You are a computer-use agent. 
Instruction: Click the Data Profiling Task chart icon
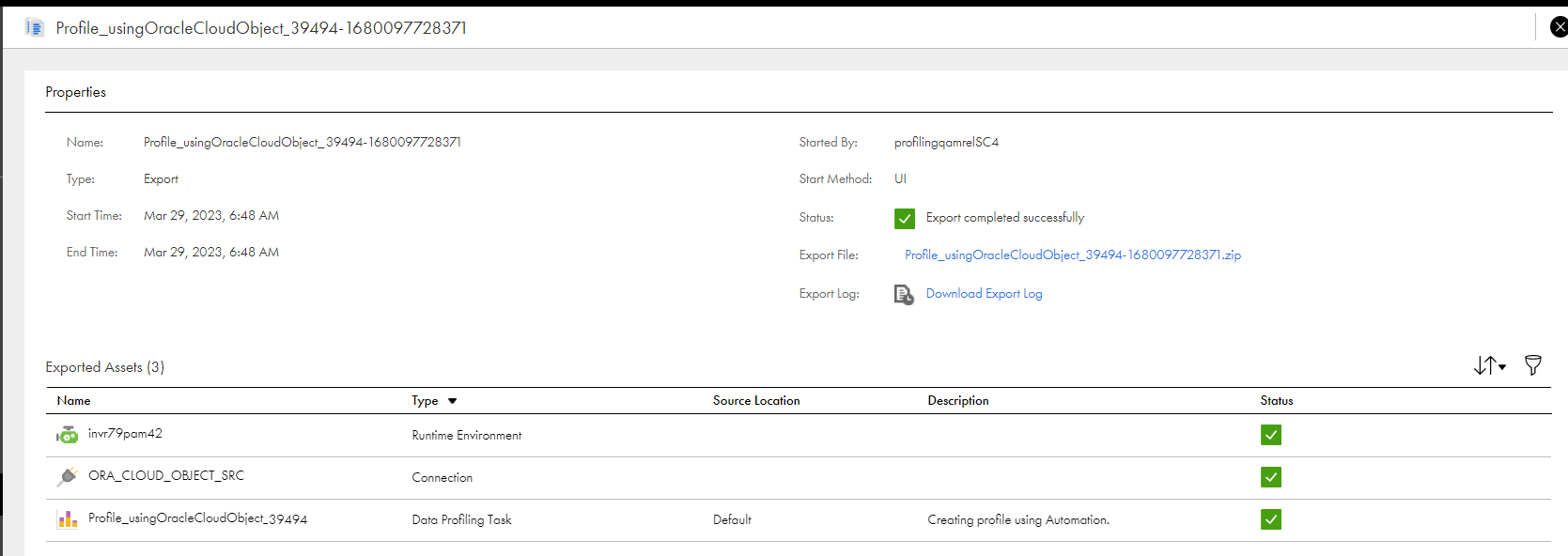click(x=67, y=519)
